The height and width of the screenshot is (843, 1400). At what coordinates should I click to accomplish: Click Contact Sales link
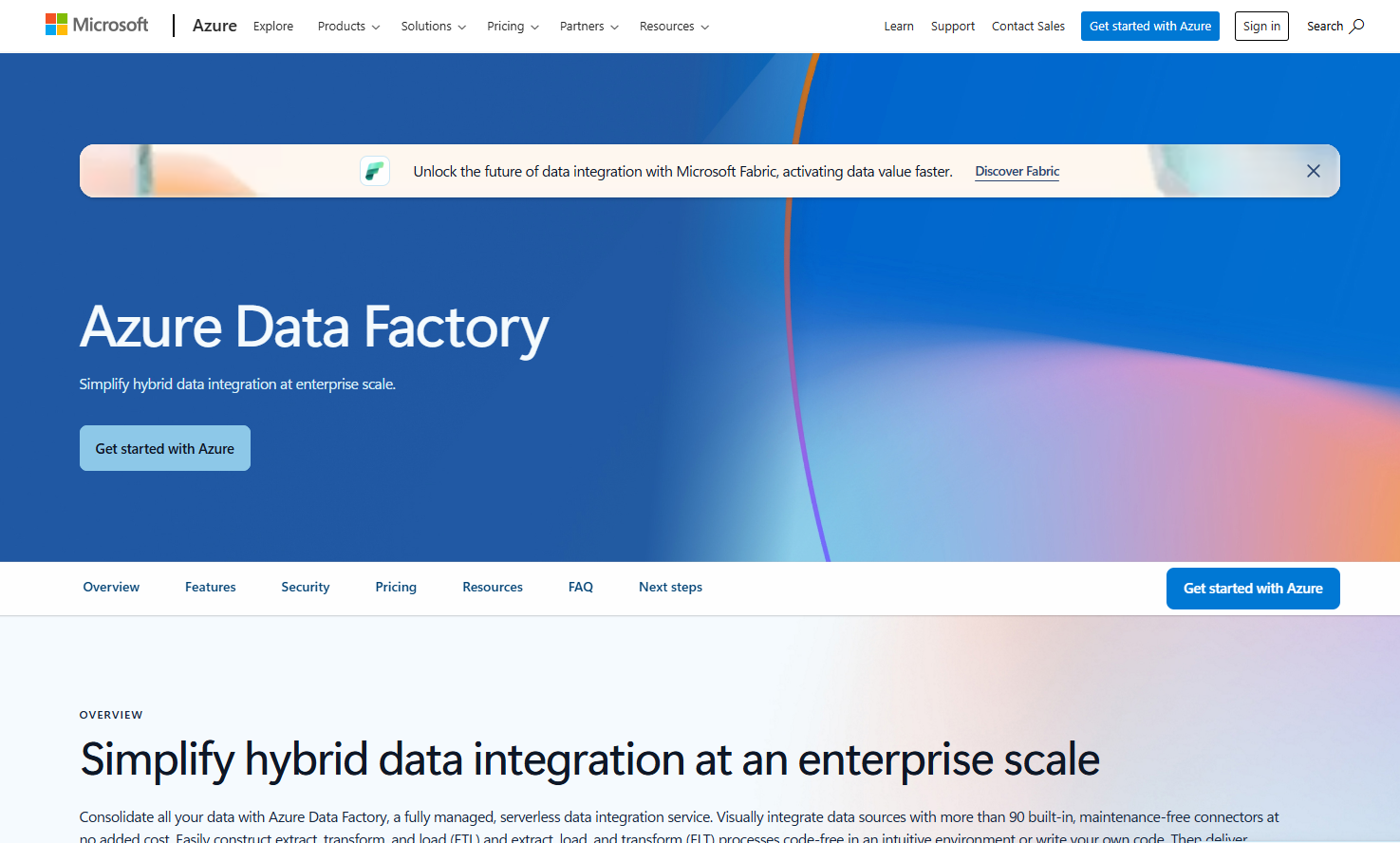pos(1028,27)
